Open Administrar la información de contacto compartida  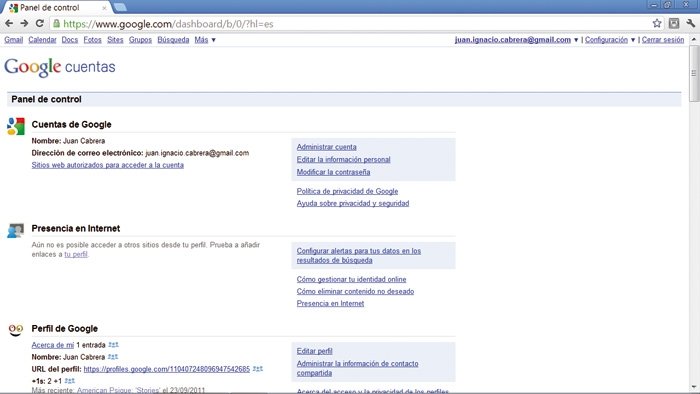358,368
